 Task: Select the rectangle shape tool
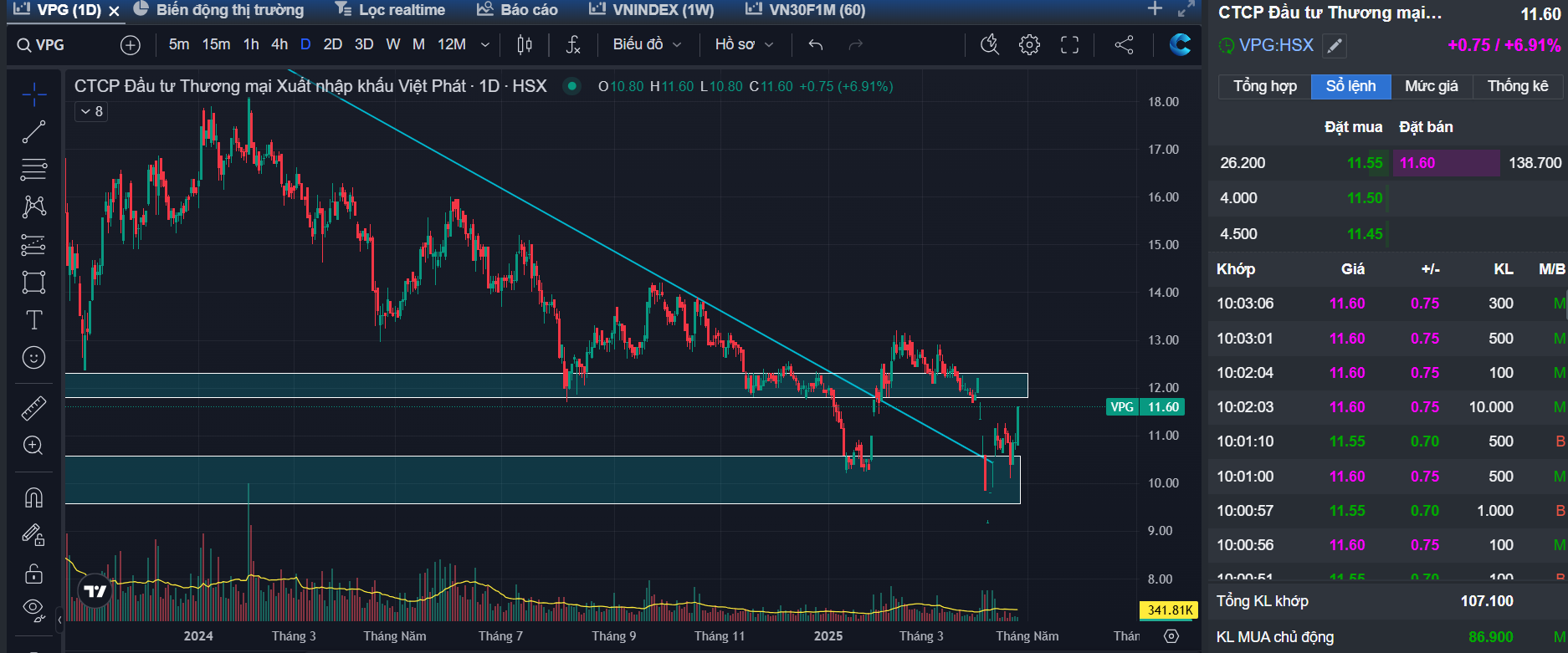33,282
